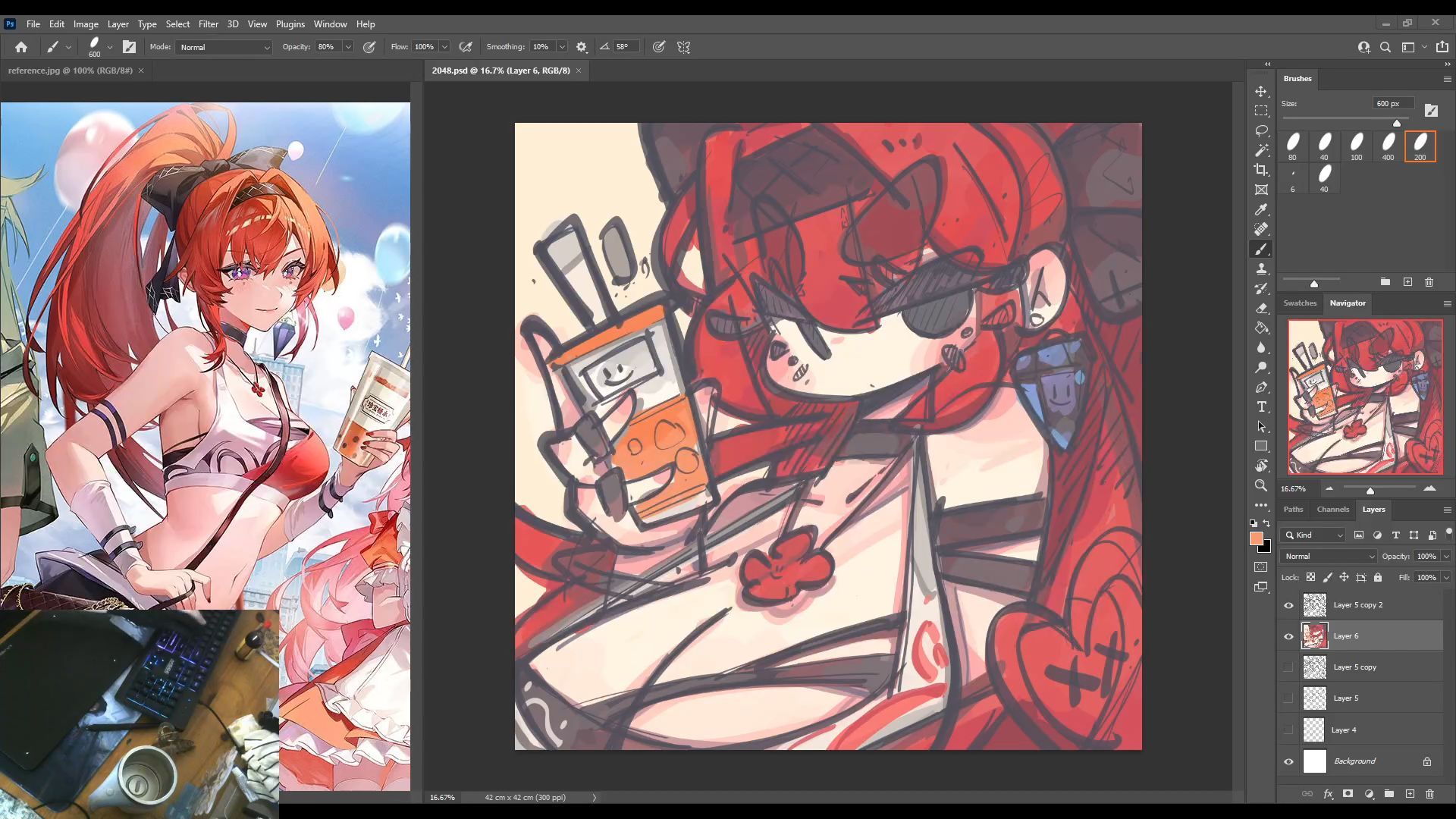The height and width of the screenshot is (819, 1456).
Task: Open the brush settings panel icon
Action: (x=130, y=47)
